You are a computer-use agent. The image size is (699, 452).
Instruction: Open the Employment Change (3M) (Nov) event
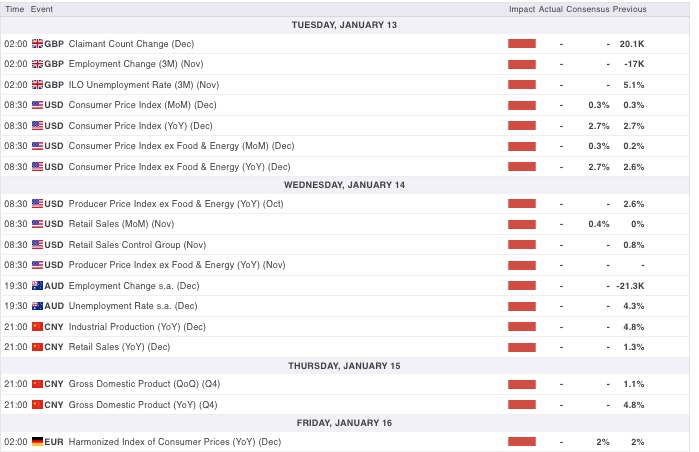[x=136, y=64]
